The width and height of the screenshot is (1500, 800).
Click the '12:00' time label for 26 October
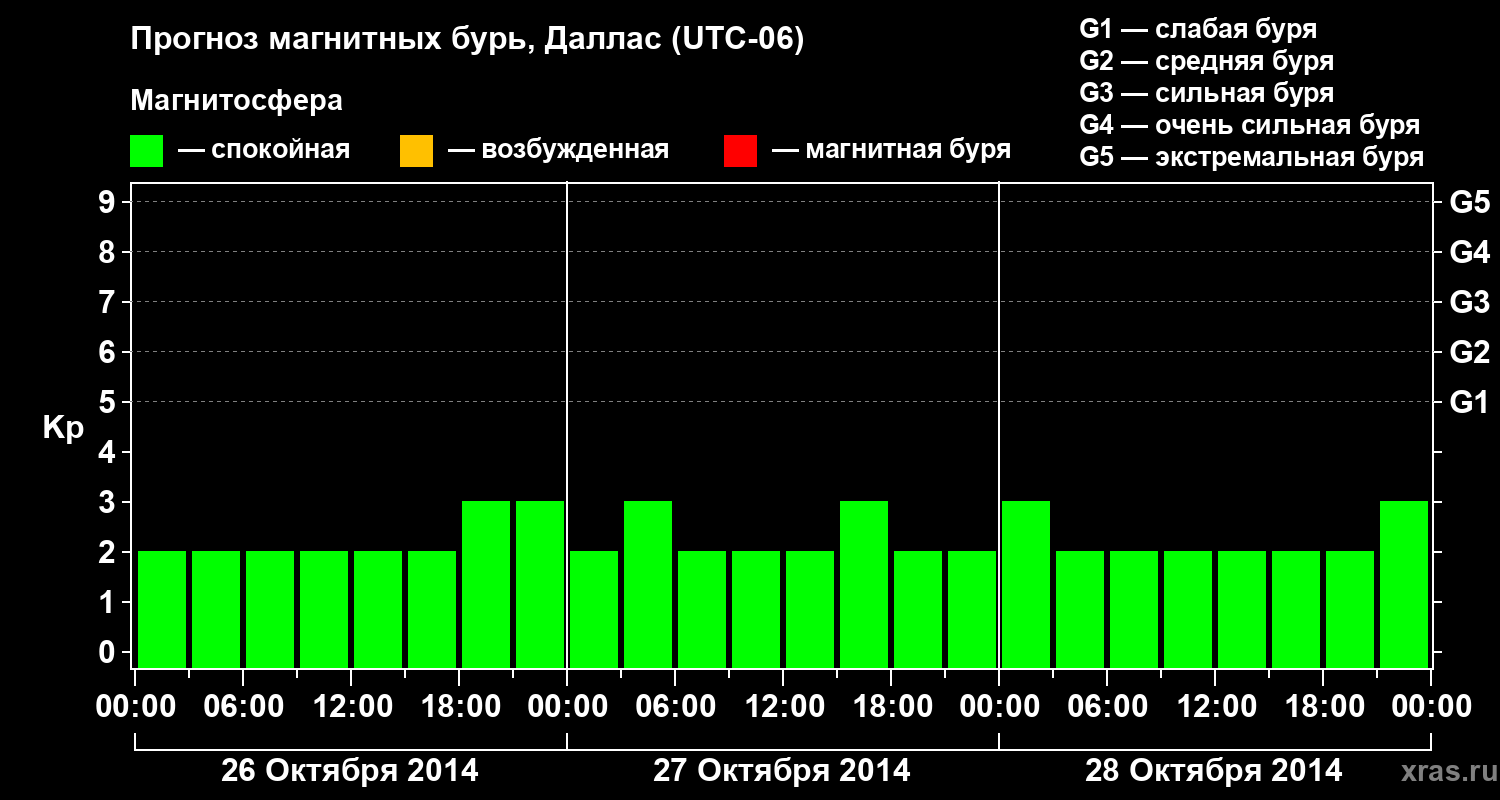pos(353,707)
